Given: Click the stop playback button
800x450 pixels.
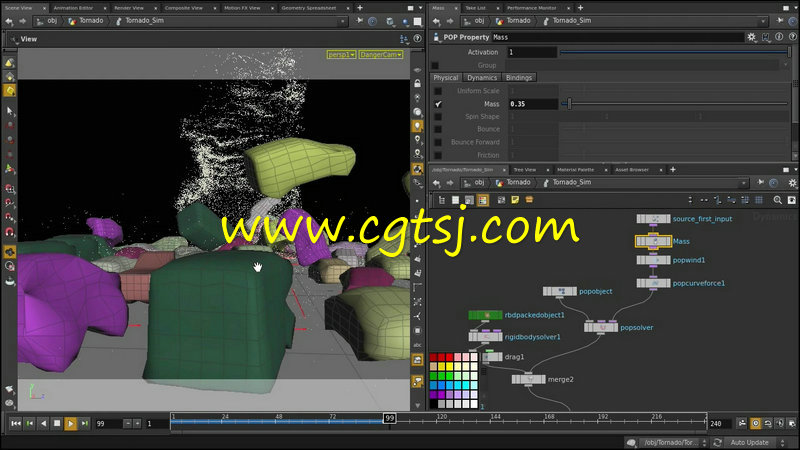Looking at the screenshot, I should (x=57, y=423).
